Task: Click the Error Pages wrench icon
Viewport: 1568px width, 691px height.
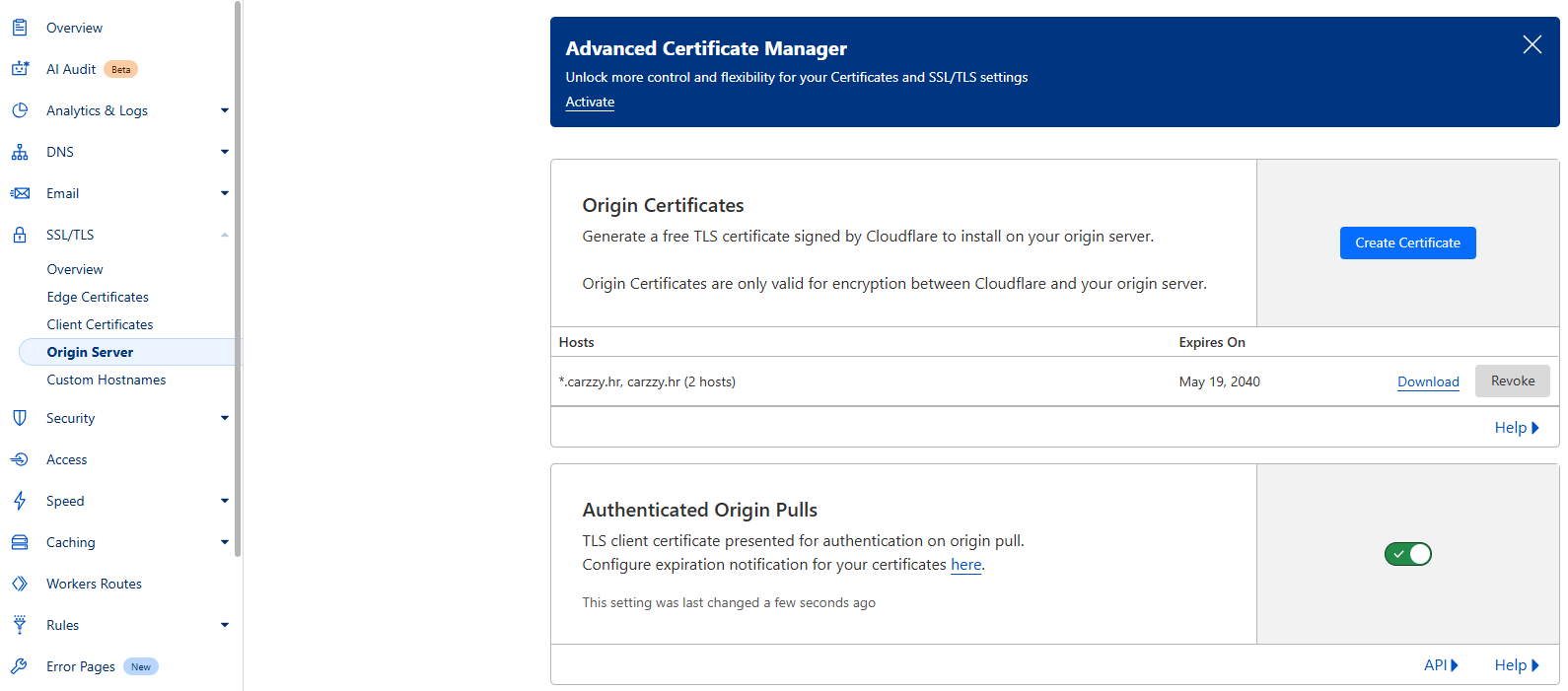Action: pos(20,666)
